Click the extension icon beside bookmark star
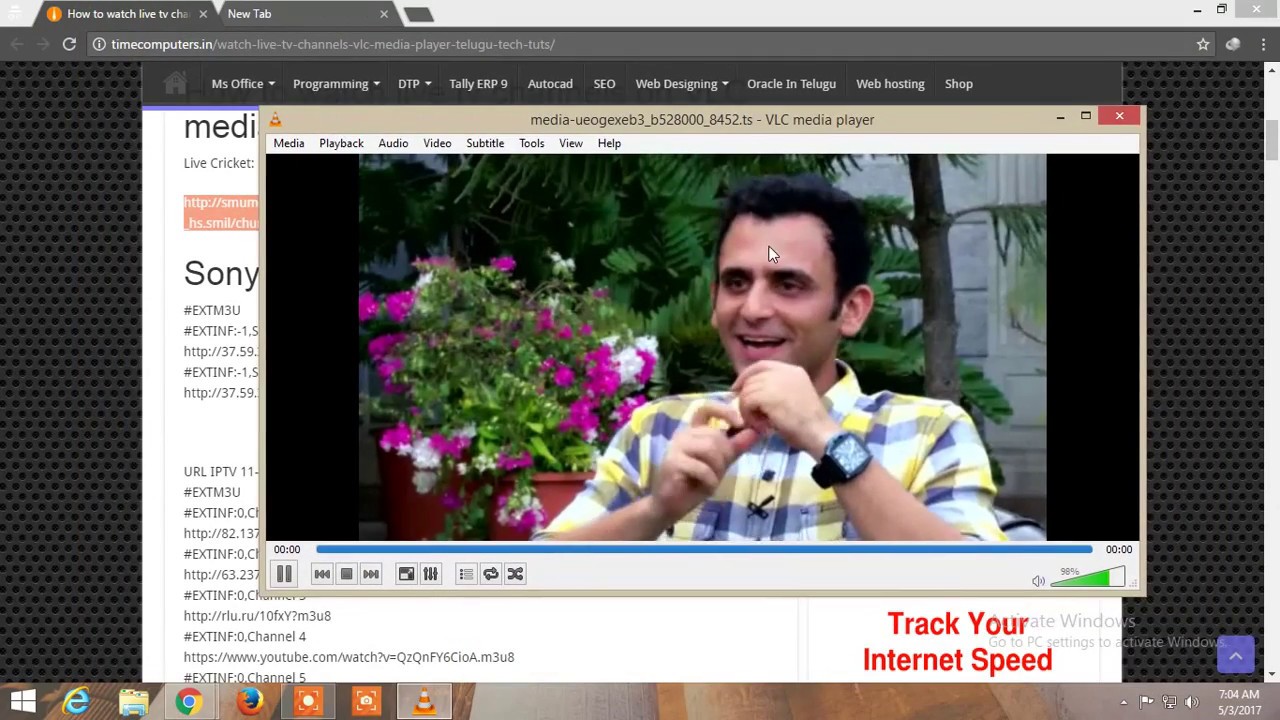Image resolution: width=1280 pixels, height=720 pixels. pyautogui.click(x=1233, y=44)
